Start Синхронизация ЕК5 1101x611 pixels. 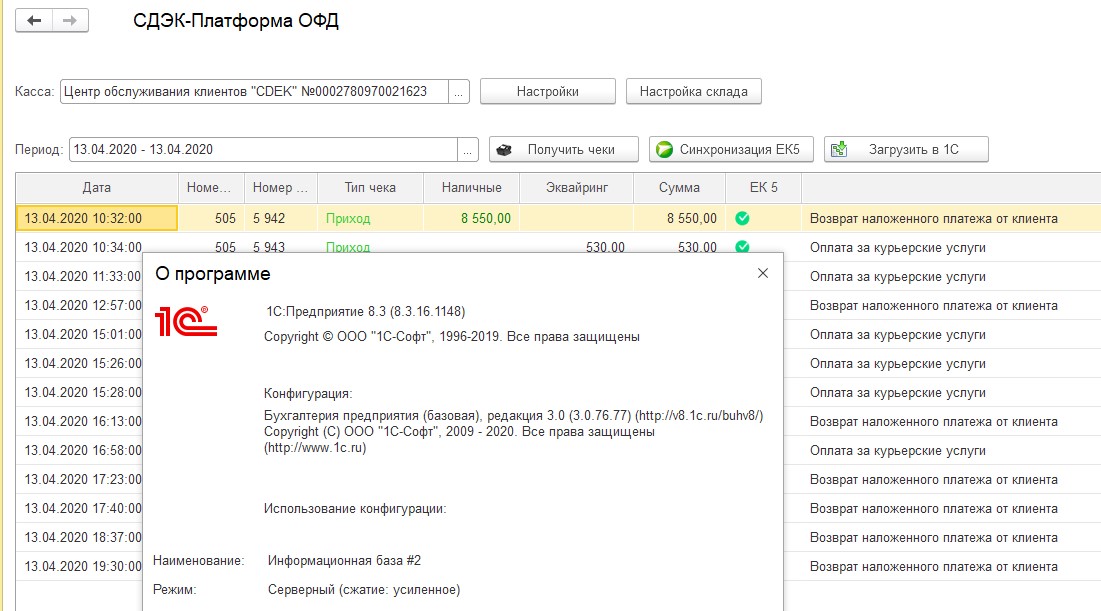pos(731,150)
